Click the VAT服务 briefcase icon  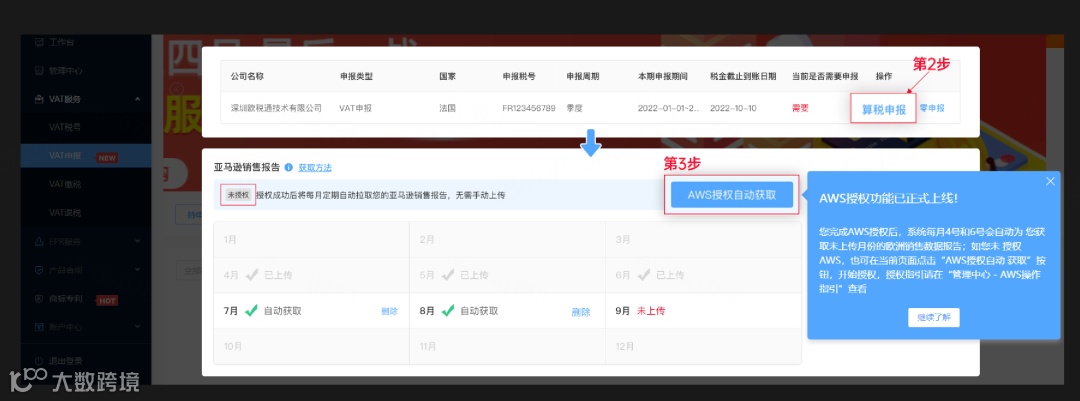pyautogui.click(x=39, y=99)
